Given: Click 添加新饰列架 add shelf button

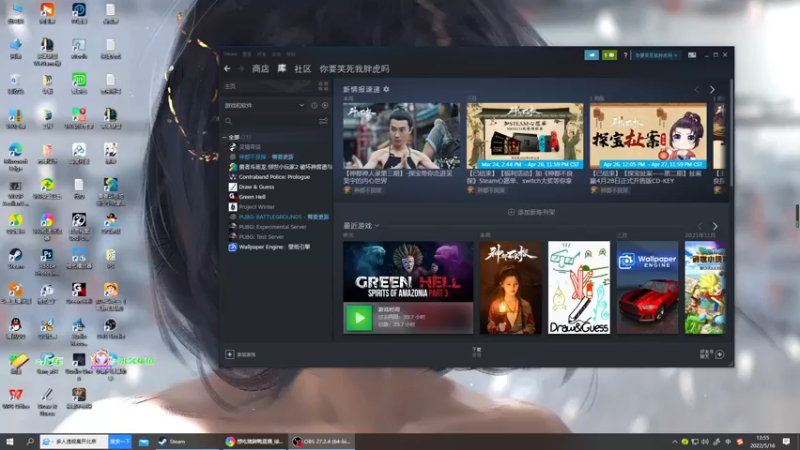Looking at the screenshot, I should 531,212.
